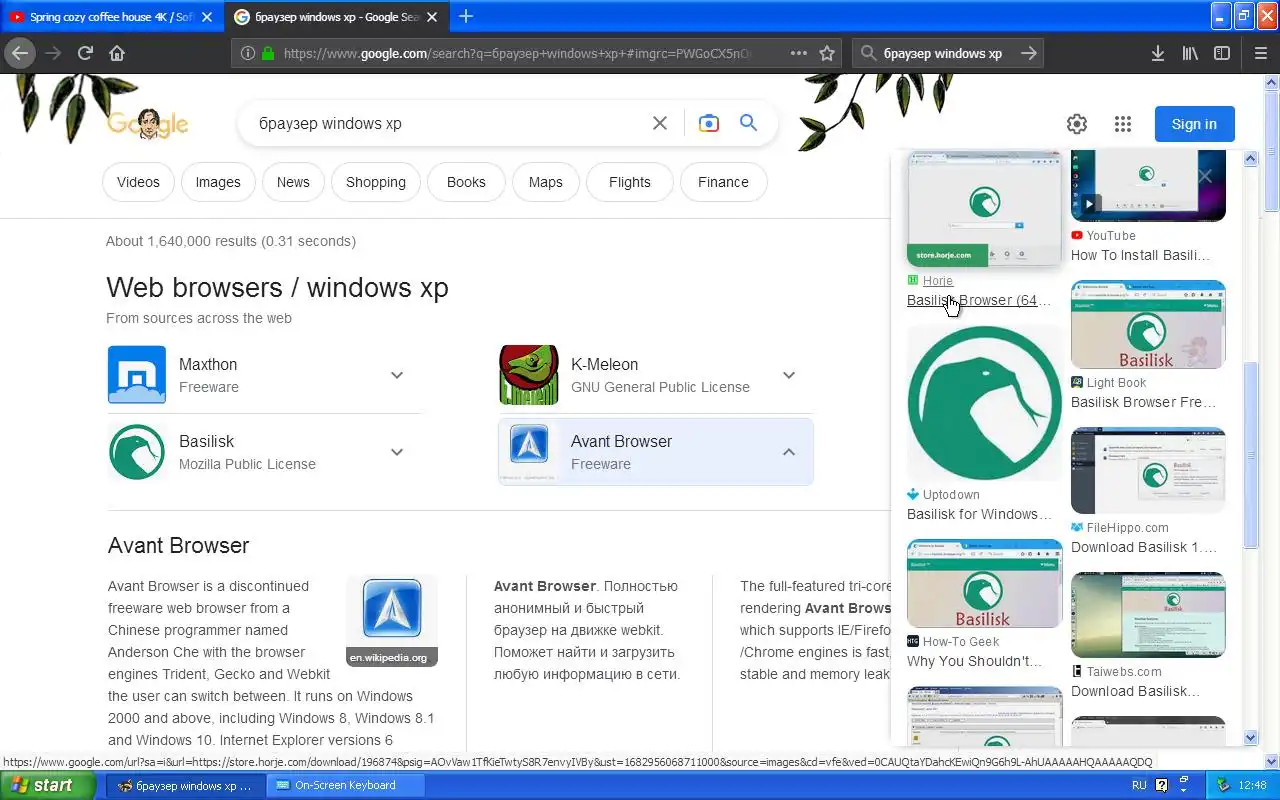Image resolution: width=1280 pixels, height=800 pixels.
Task: Select the браузер windows xp Google Search tab
Action: click(338, 17)
